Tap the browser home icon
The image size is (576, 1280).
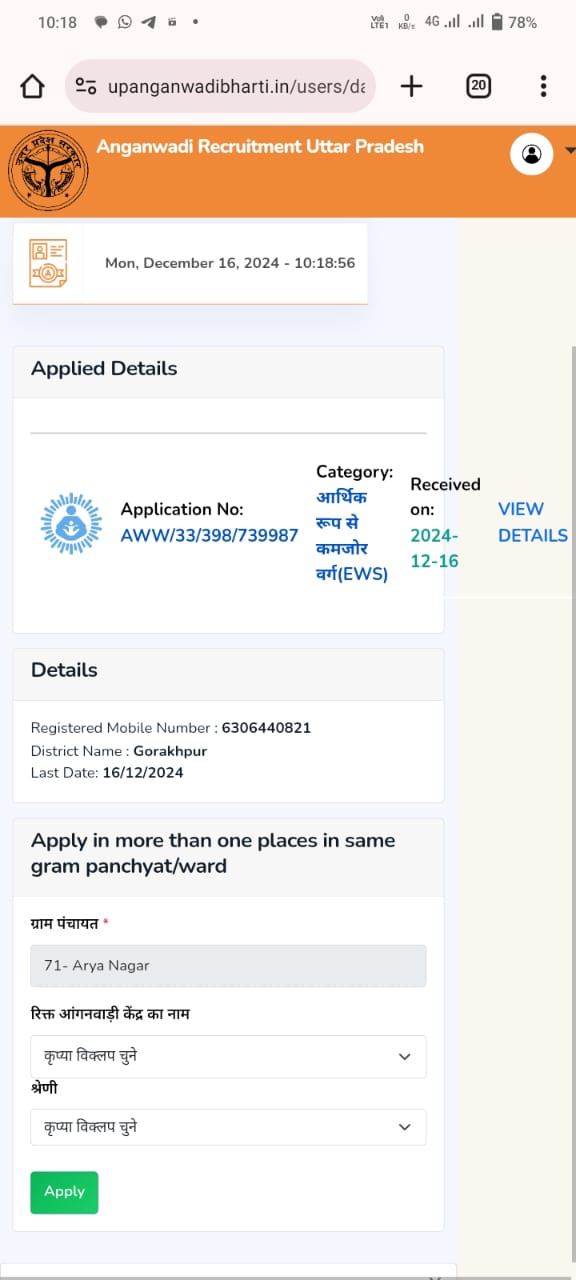(32, 87)
